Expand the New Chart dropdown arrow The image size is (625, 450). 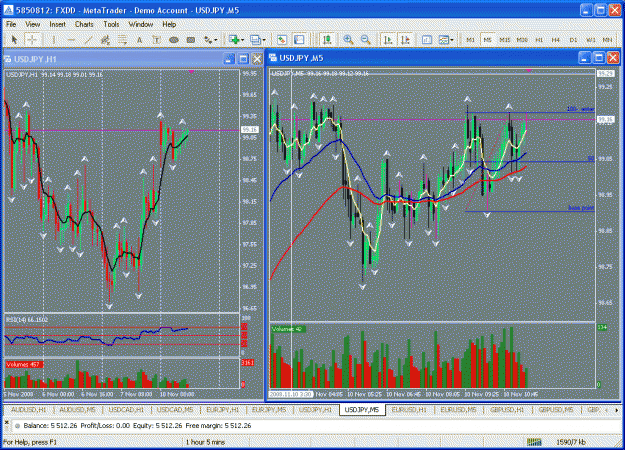(x=242, y=40)
